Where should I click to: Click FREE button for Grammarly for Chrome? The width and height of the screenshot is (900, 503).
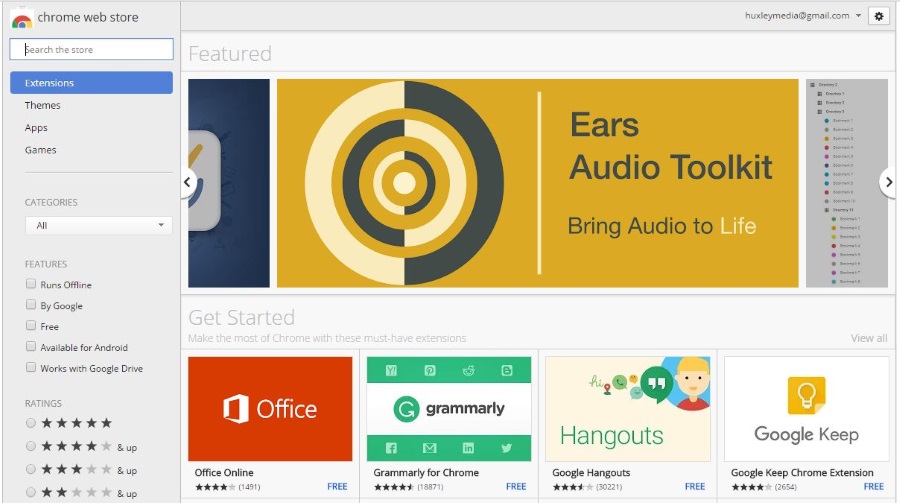click(516, 486)
